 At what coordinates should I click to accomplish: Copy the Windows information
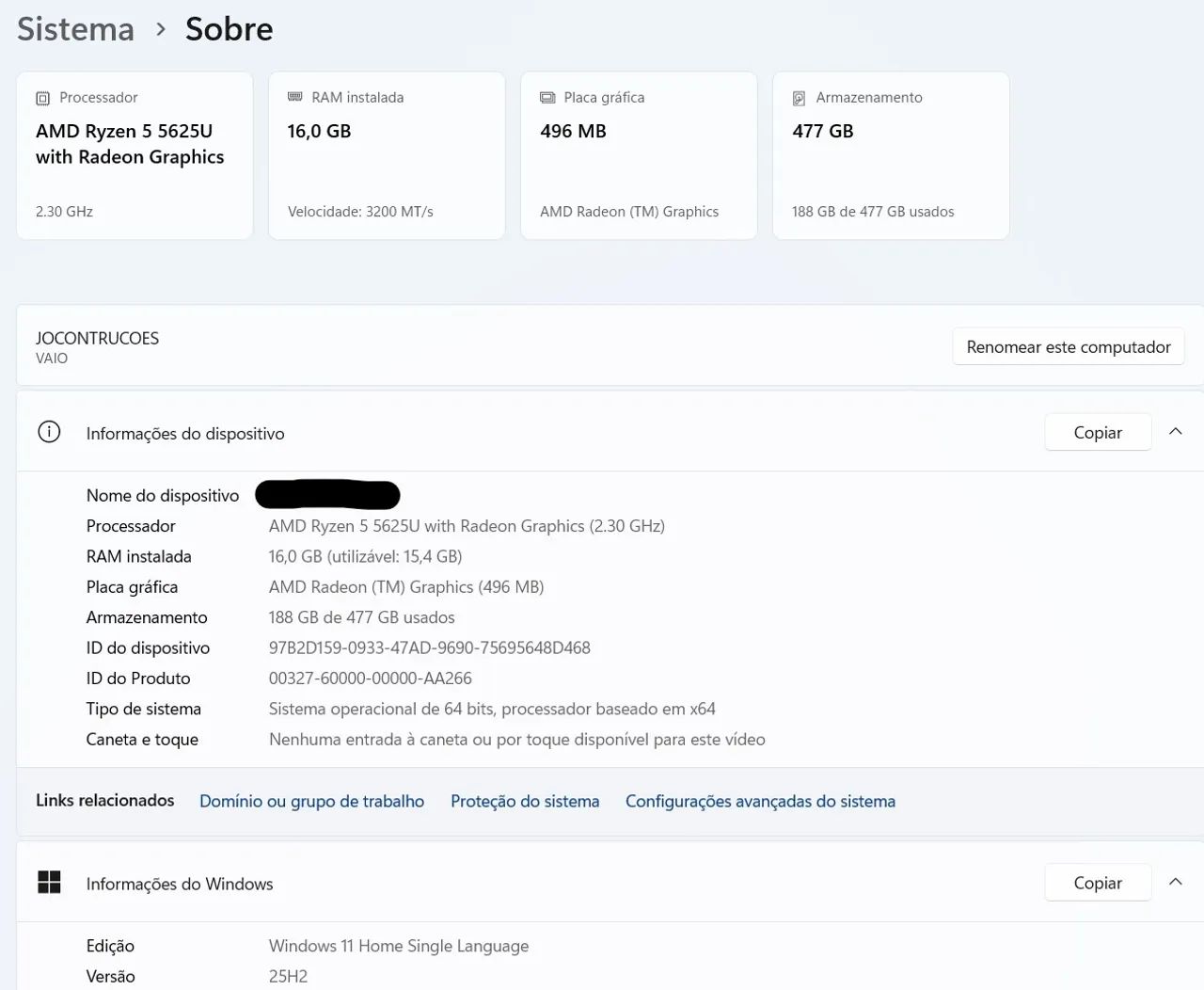coord(1098,883)
